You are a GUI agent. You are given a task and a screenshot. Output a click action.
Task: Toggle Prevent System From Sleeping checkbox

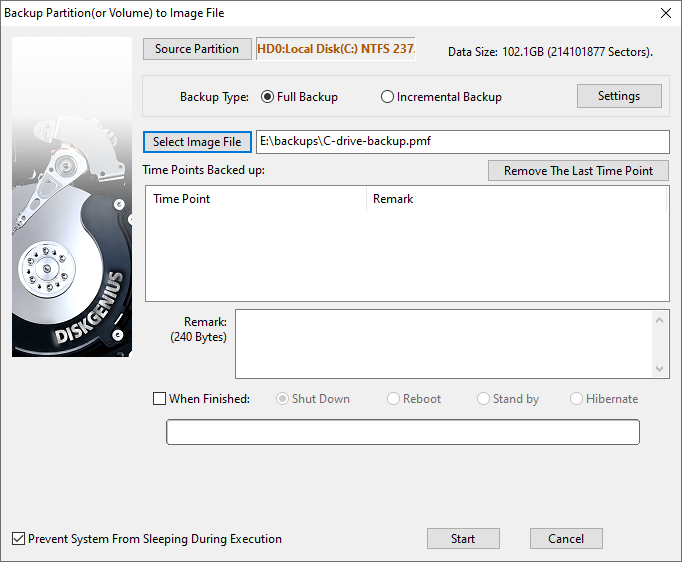18,539
